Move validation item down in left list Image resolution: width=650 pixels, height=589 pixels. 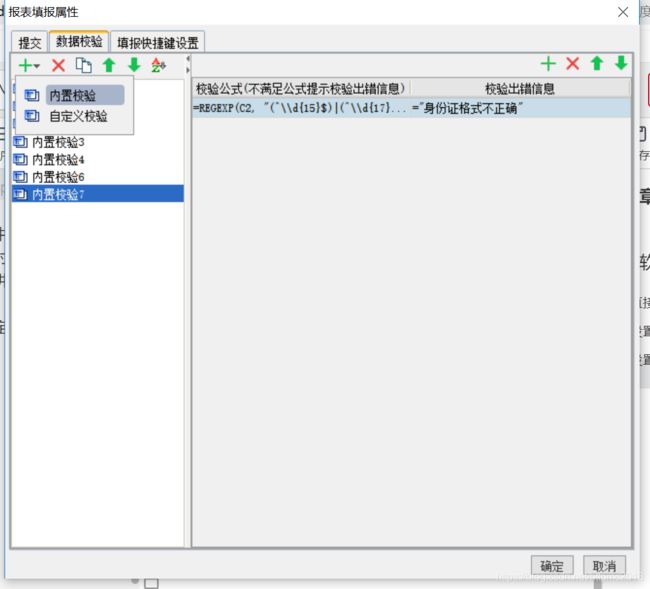(x=134, y=65)
